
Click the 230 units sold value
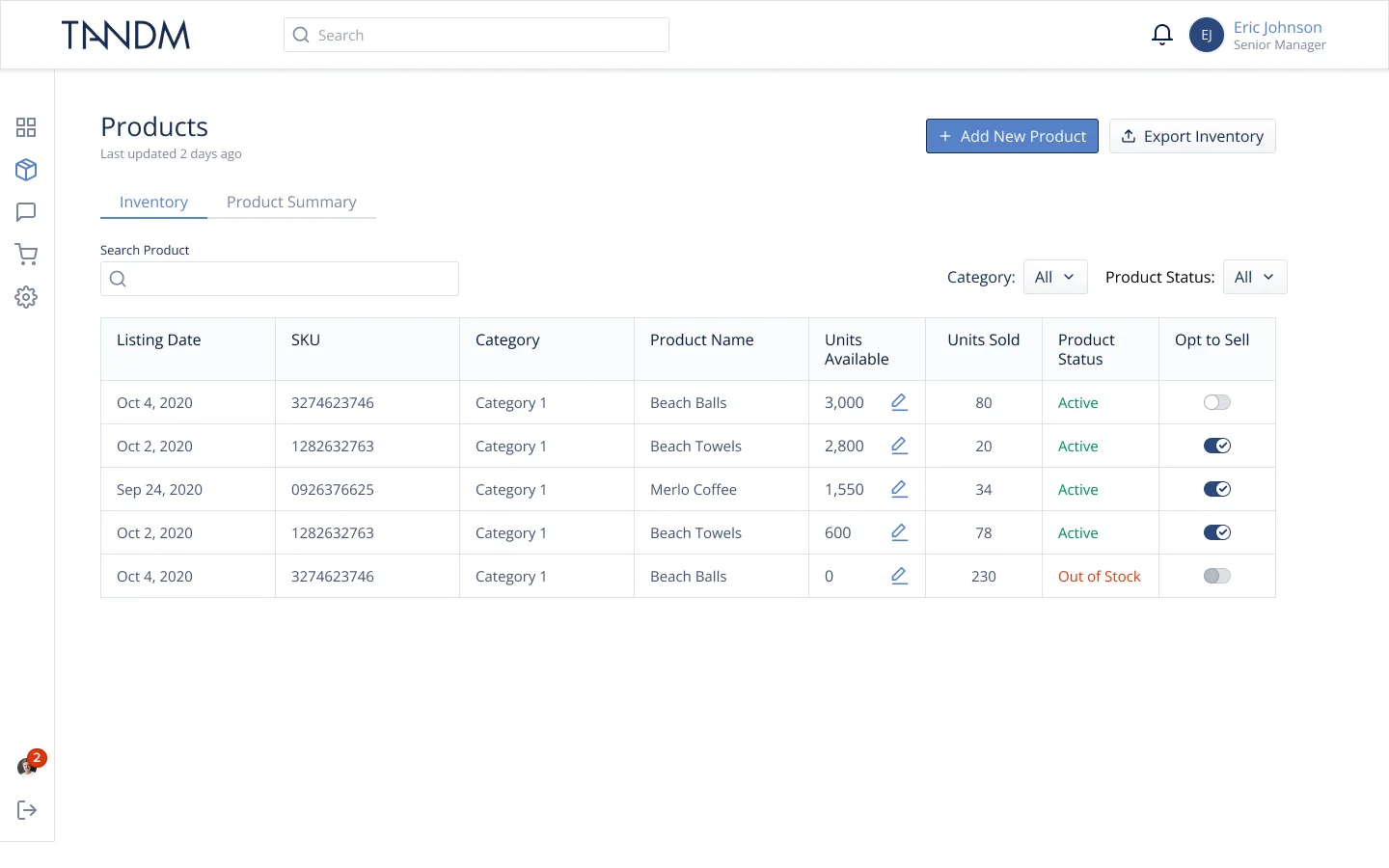[984, 577]
